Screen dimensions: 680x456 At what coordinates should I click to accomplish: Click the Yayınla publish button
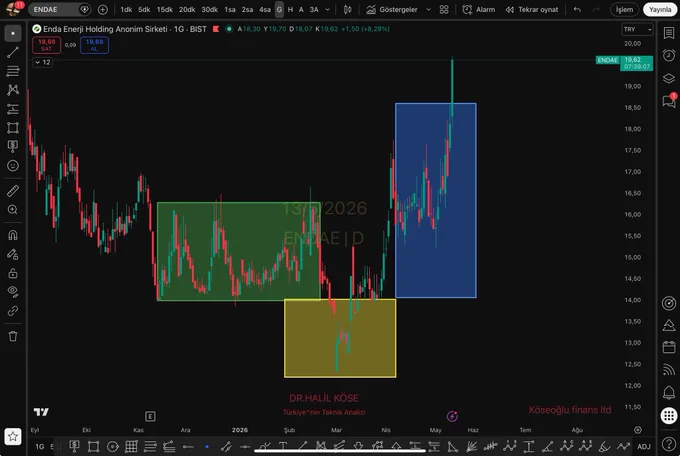click(660, 10)
